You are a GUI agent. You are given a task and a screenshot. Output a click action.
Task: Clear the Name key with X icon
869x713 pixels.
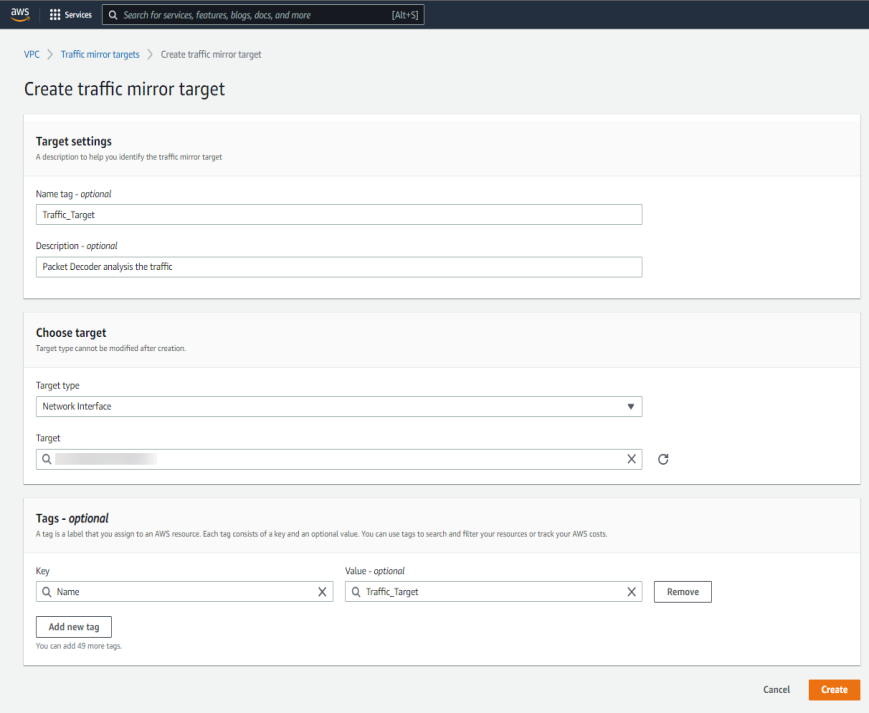pyautogui.click(x=322, y=592)
